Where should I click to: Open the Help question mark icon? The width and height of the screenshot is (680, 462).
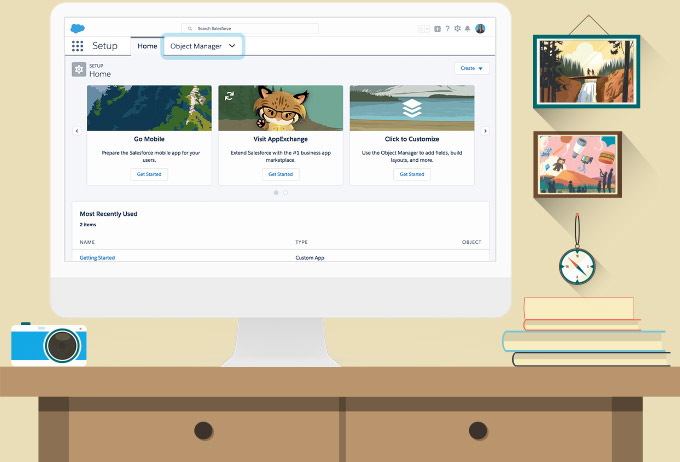click(x=447, y=29)
